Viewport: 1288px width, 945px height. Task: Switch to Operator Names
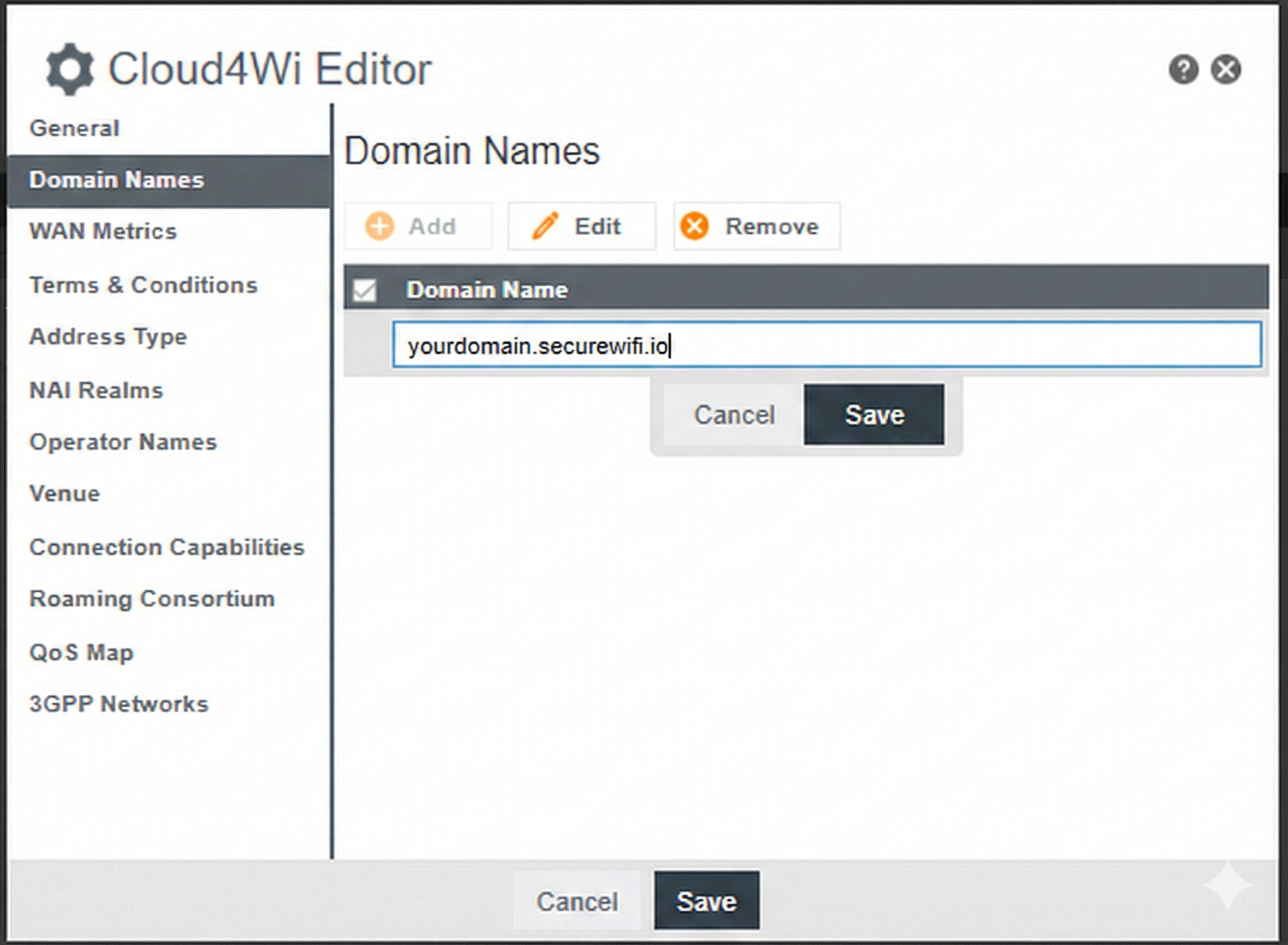[x=123, y=441]
